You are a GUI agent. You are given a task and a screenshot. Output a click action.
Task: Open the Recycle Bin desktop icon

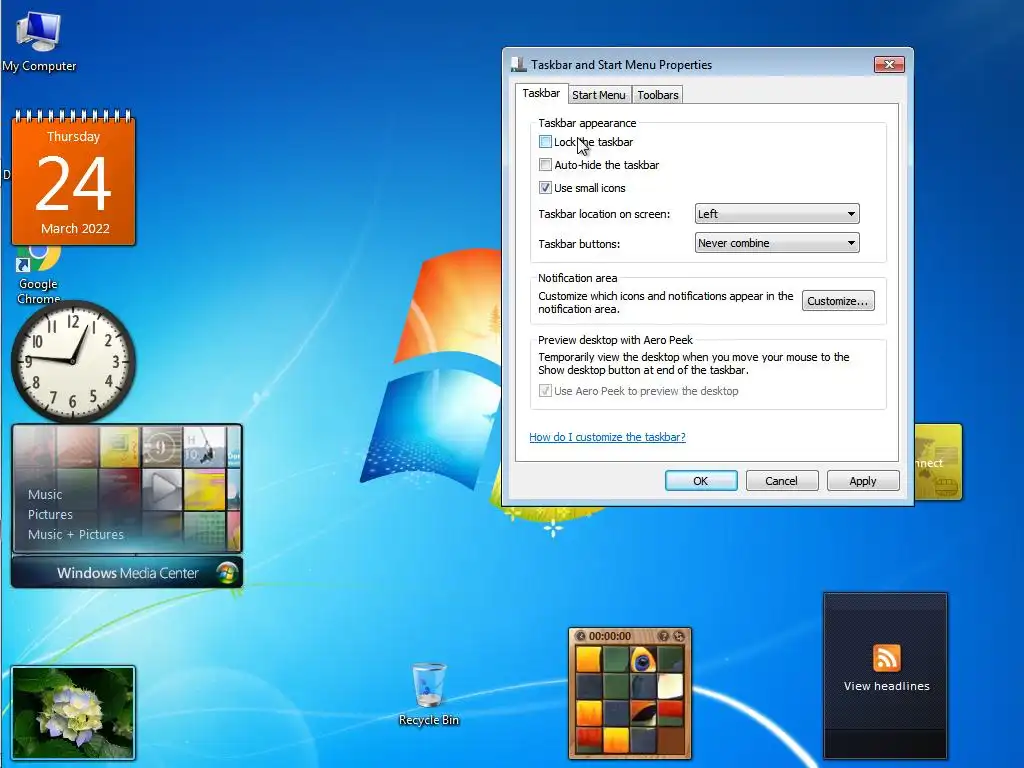429,694
